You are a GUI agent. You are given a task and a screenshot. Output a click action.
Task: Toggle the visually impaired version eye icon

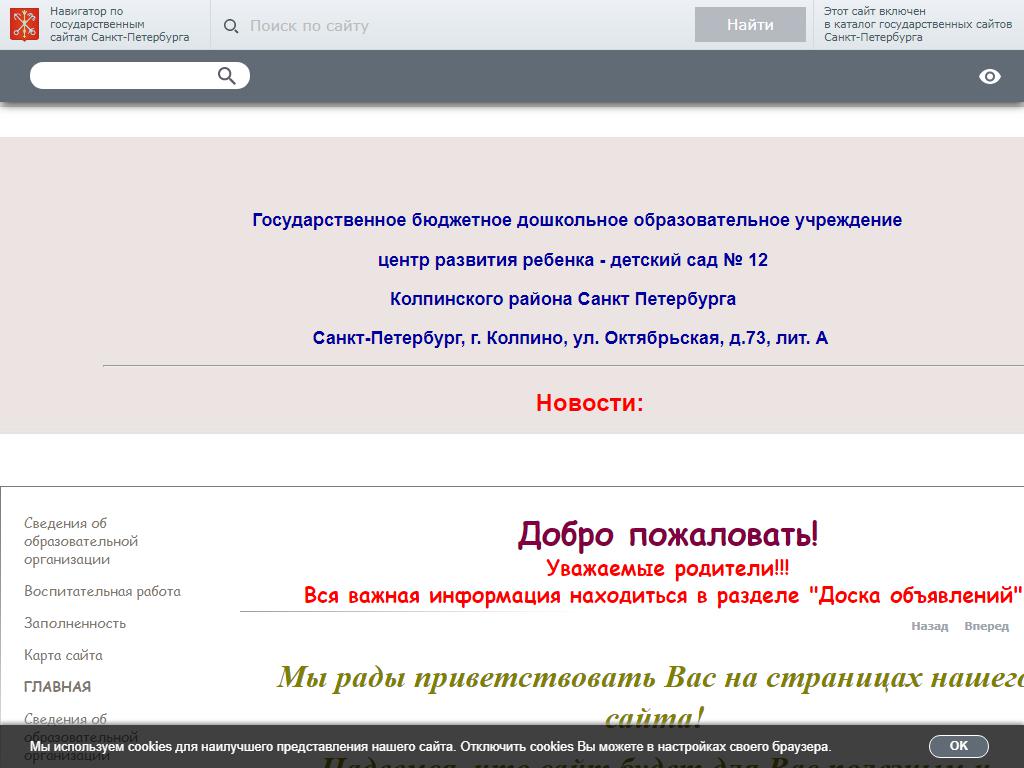tap(989, 77)
